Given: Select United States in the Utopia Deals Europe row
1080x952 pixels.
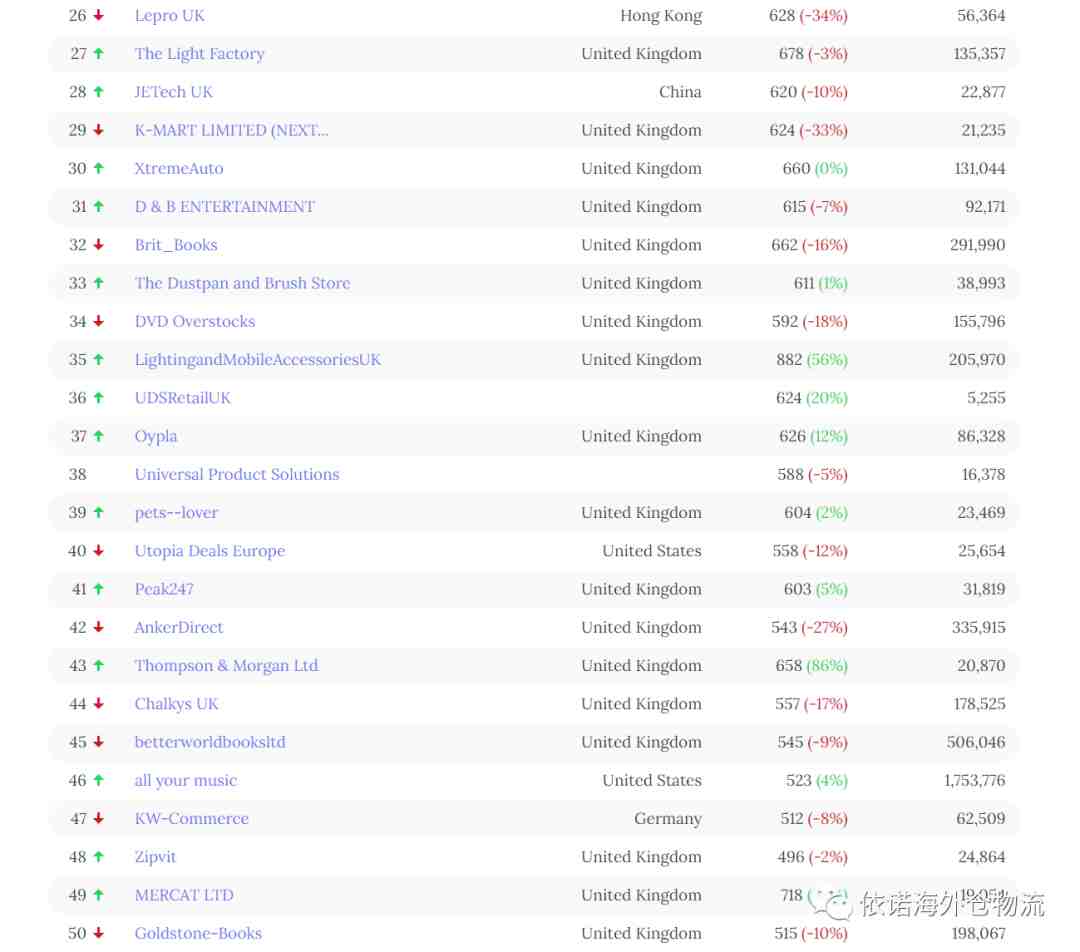Looking at the screenshot, I should pos(652,551).
